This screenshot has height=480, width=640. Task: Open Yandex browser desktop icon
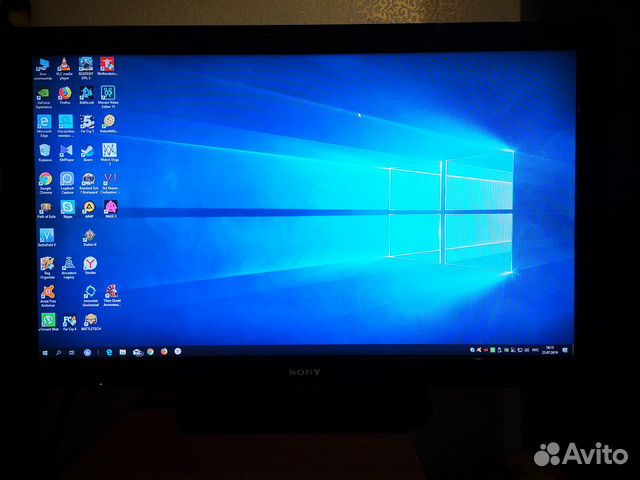[90, 266]
